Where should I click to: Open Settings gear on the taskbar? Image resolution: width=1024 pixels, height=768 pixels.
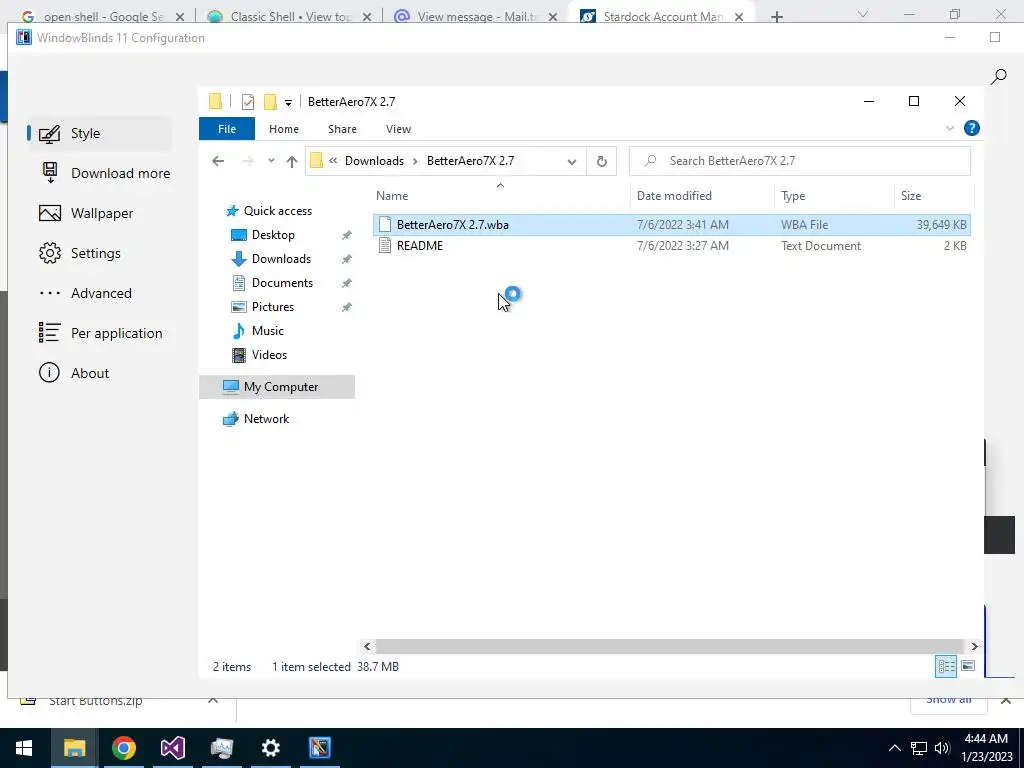270,748
